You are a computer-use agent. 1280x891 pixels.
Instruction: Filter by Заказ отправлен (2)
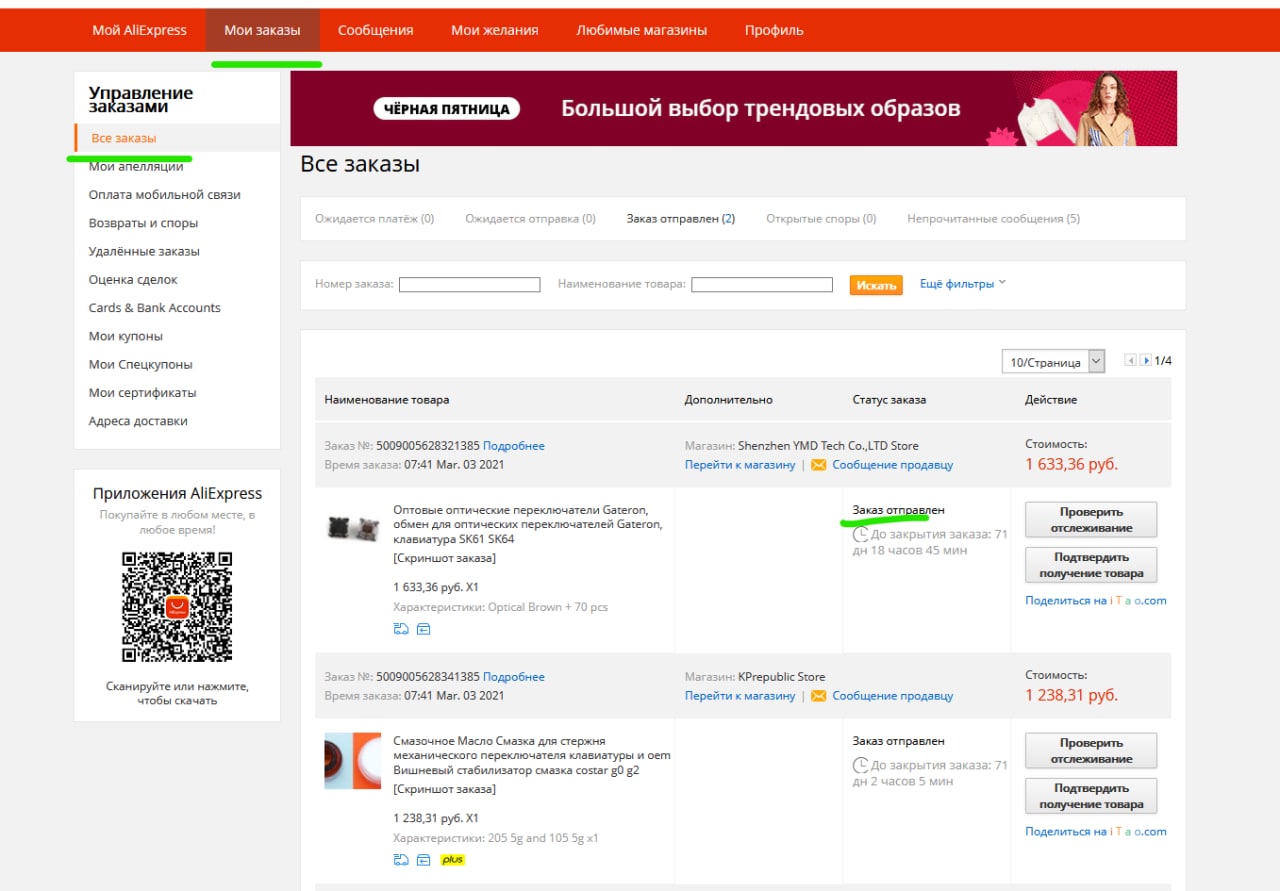[x=681, y=219]
